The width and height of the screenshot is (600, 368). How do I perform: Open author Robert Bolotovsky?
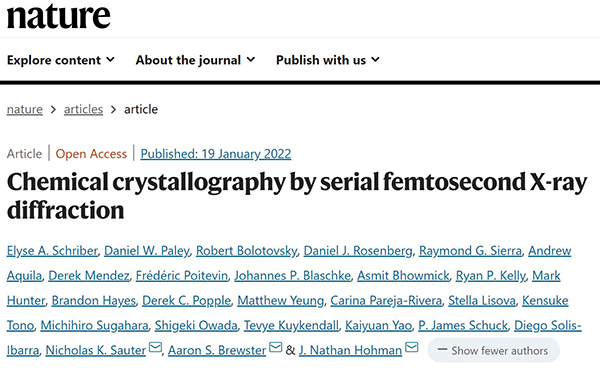[246, 251]
